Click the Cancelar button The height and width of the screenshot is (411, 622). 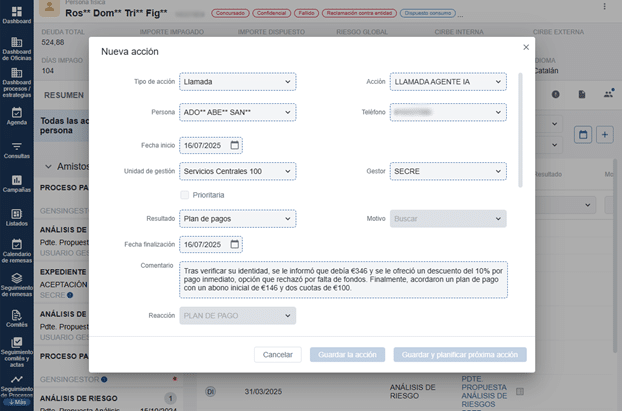[x=278, y=354]
